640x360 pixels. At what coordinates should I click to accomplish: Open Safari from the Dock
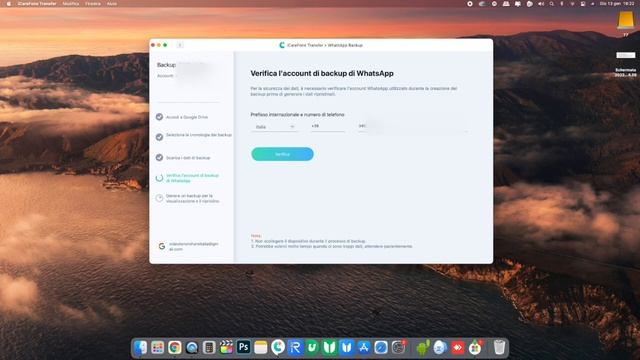(381, 347)
